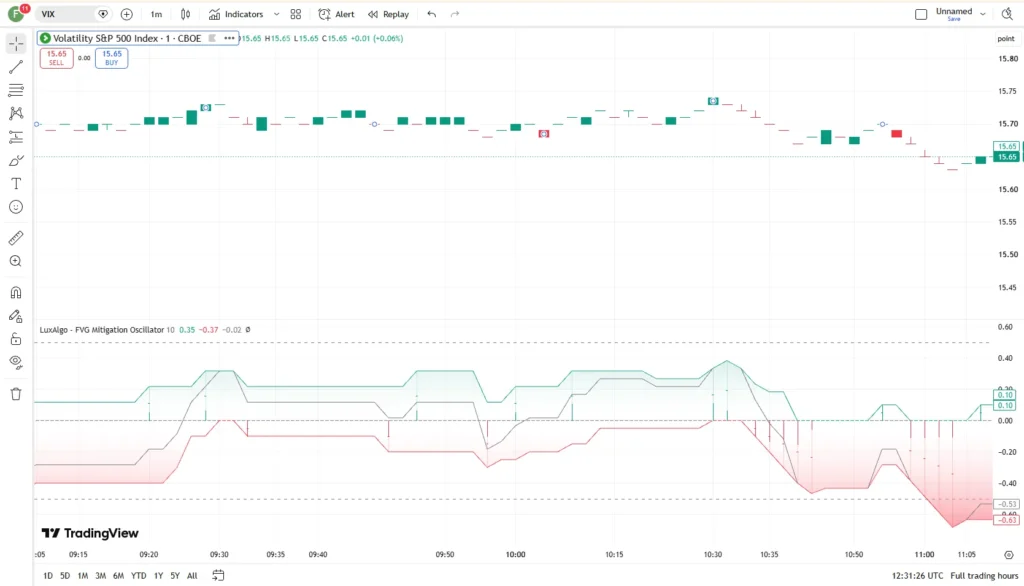The height and width of the screenshot is (586, 1024).
Task: Undo the last chart action
Action: [432, 14]
